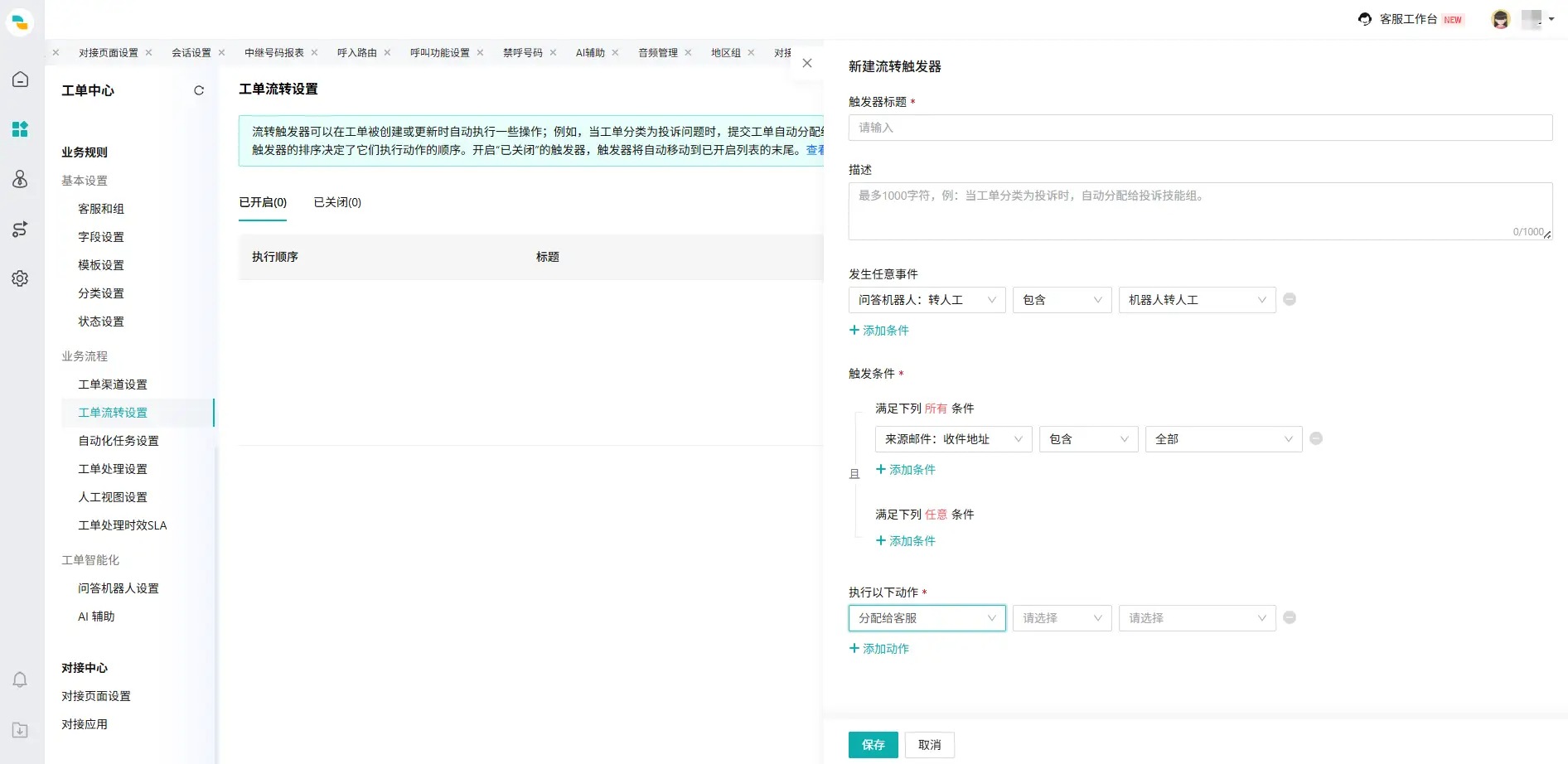
Task: Open the notifications bell icon
Action: pos(20,679)
